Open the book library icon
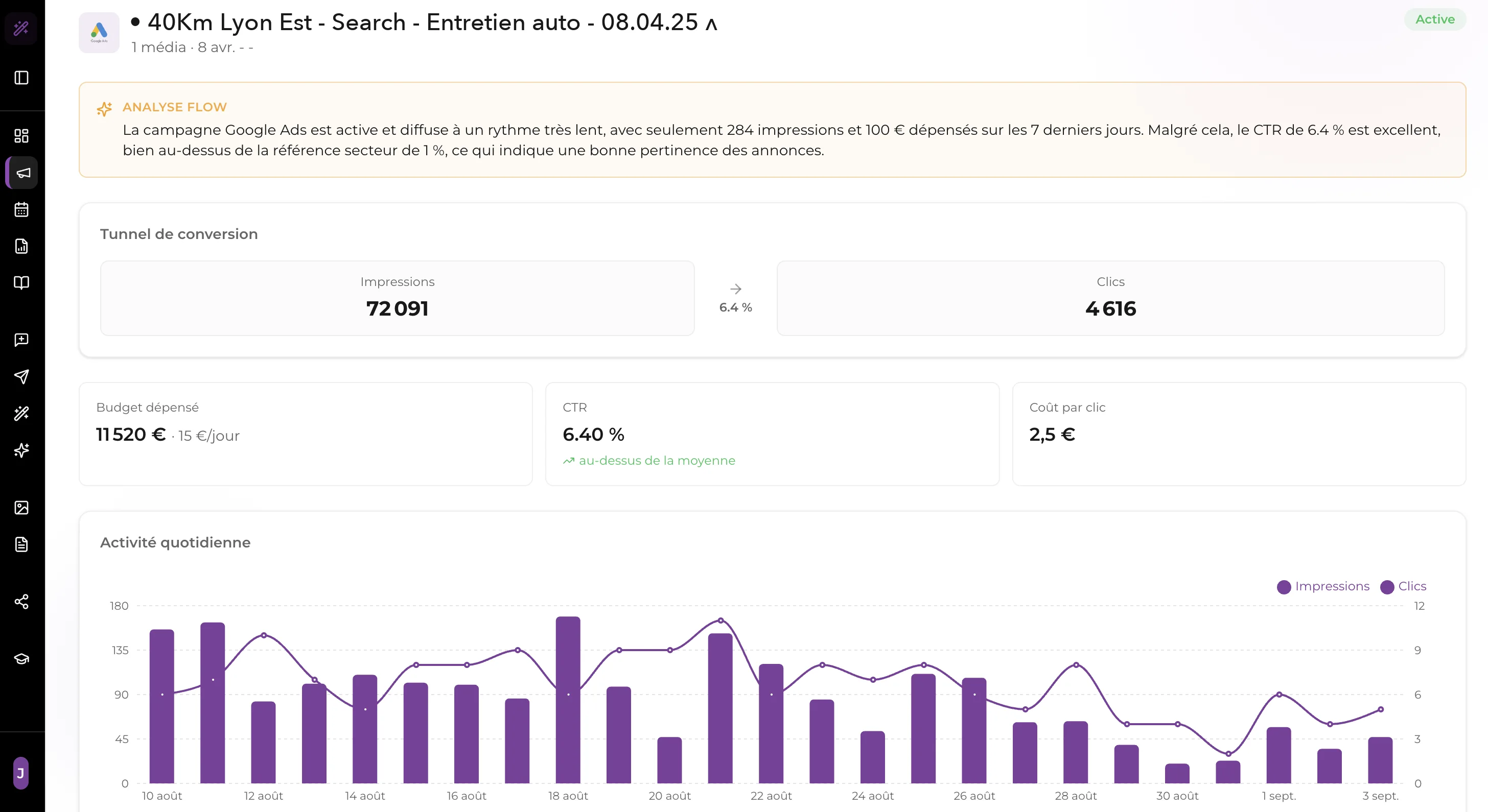Viewport: 1488px width, 812px height. 21,283
